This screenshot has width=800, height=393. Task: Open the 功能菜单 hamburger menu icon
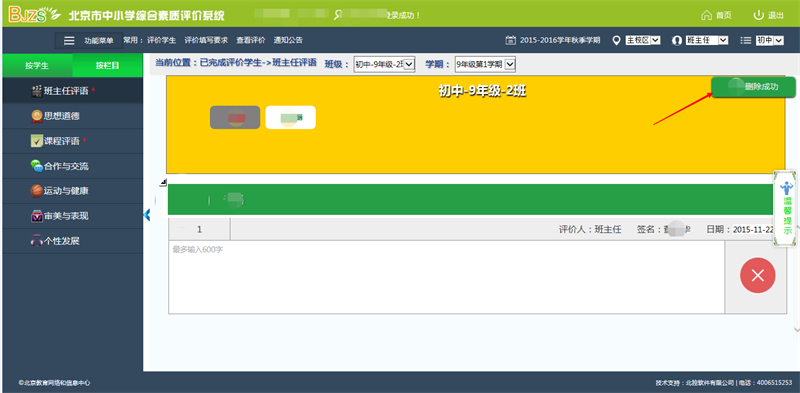tap(69, 41)
